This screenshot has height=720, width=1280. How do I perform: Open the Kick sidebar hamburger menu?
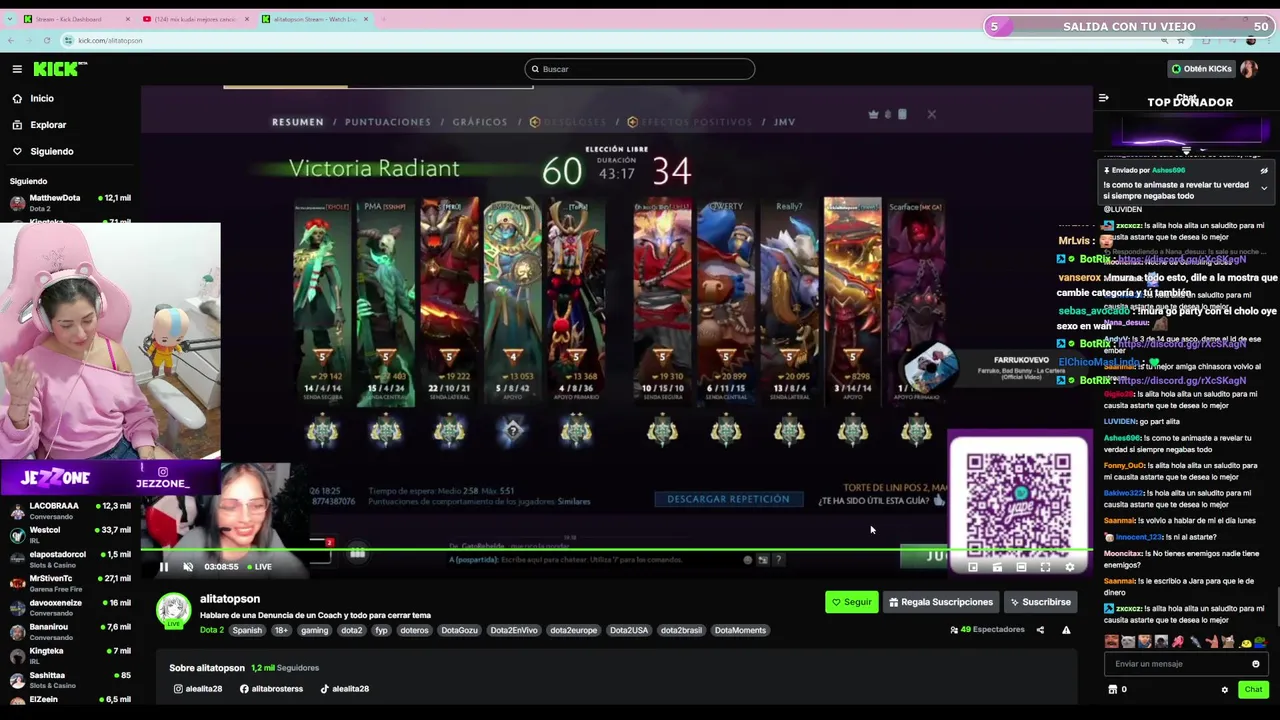[x=17, y=69]
